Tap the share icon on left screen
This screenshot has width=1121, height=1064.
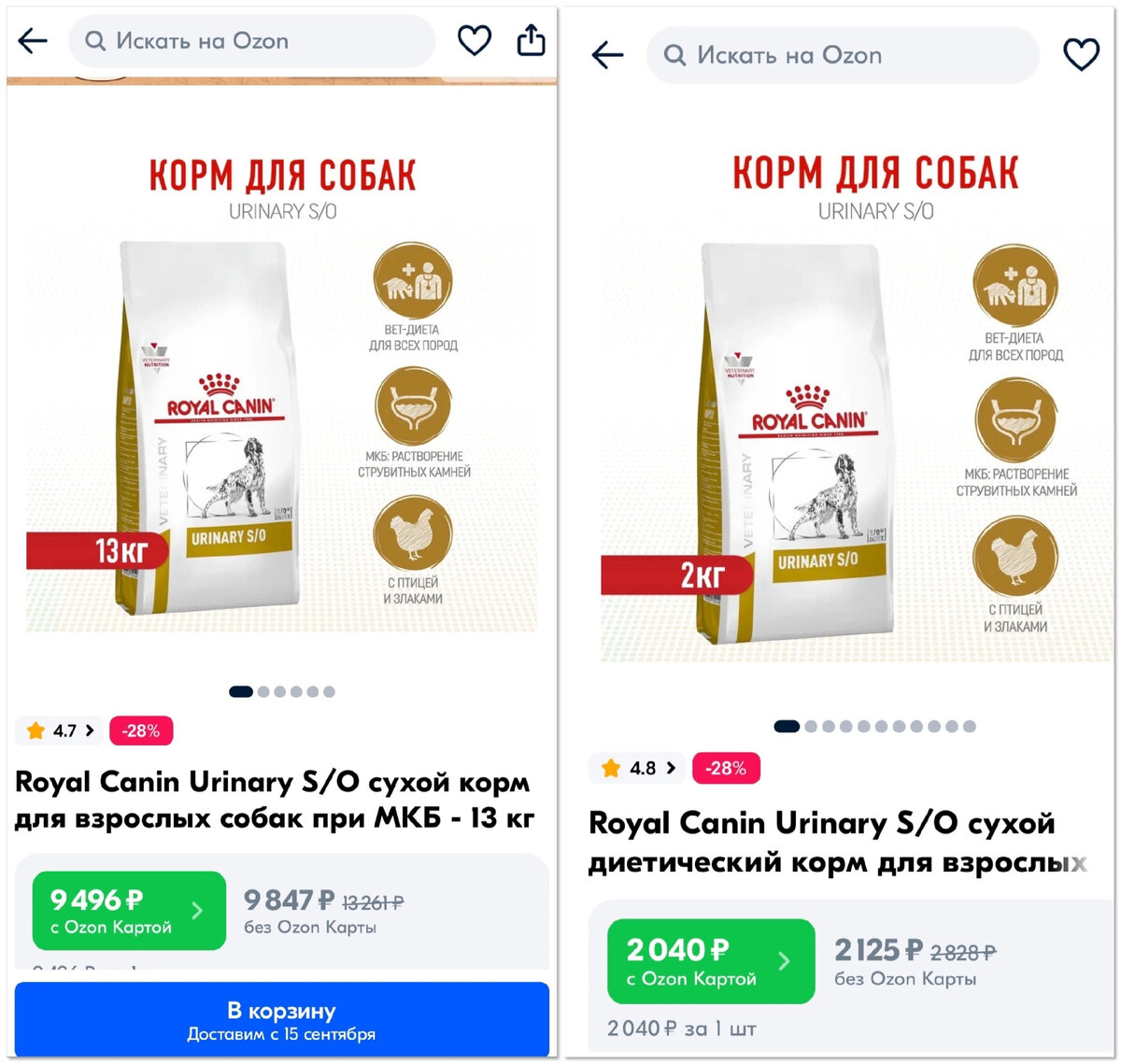coord(532,40)
